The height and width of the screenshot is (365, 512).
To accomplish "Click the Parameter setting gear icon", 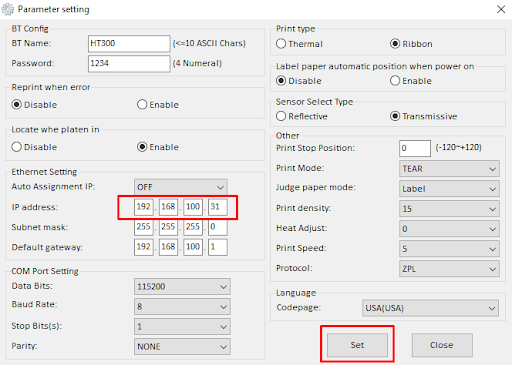I will tap(8, 9).
